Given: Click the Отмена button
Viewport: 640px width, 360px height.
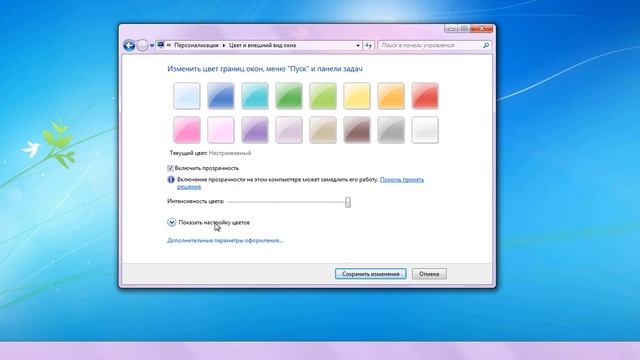Looking at the screenshot, I should click(x=429, y=274).
